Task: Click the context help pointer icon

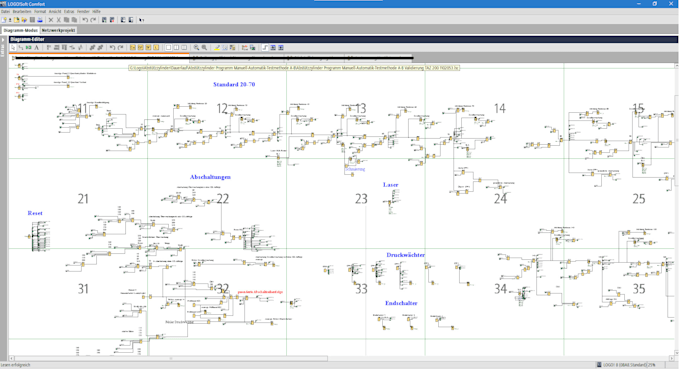Action: (141, 20)
